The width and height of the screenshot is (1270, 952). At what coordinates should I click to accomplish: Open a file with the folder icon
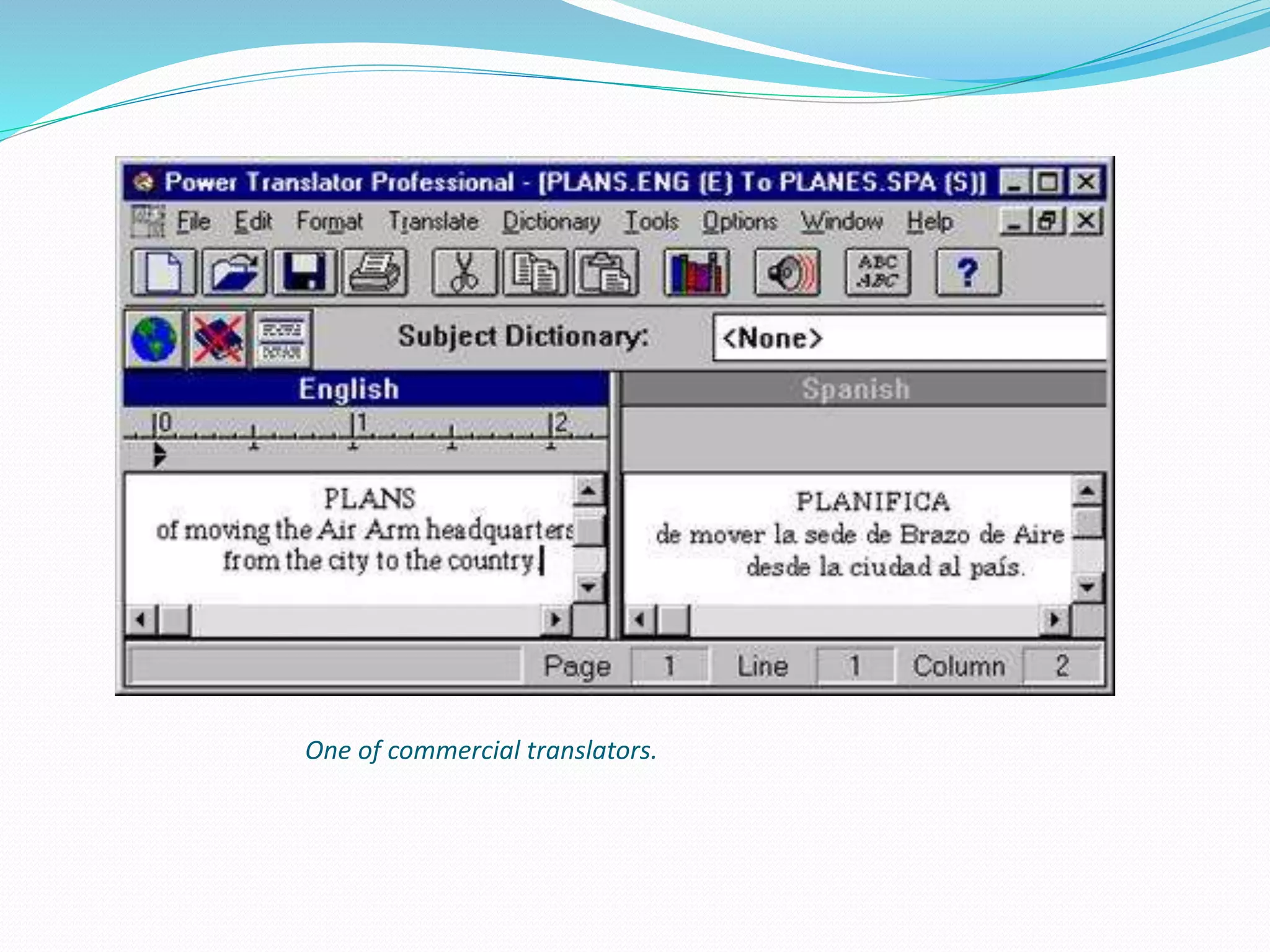pyautogui.click(x=234, y=272)
